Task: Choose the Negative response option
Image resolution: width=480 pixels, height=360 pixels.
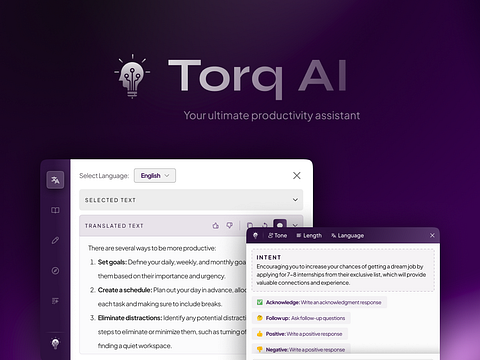Action: tap(301, 349)
